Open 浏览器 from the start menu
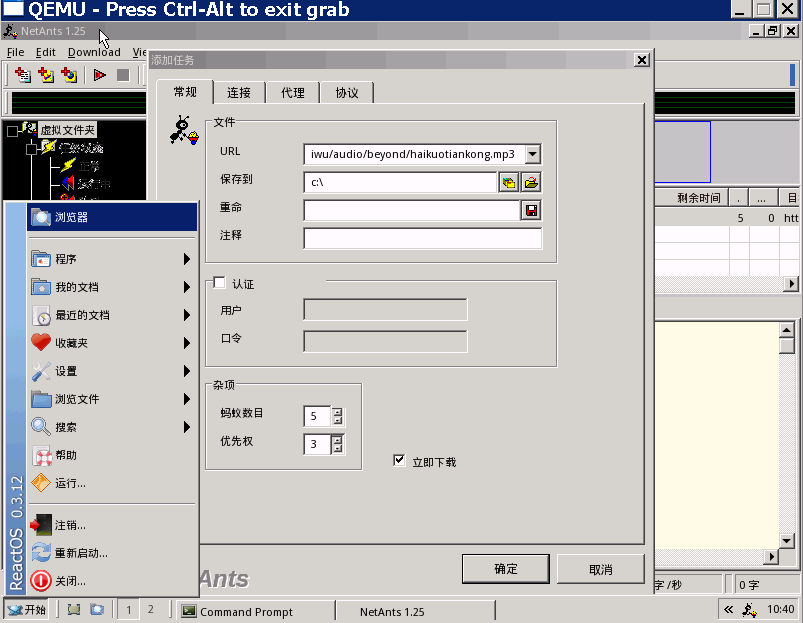This screenshot has height=623, width=803. pos(112,217)
